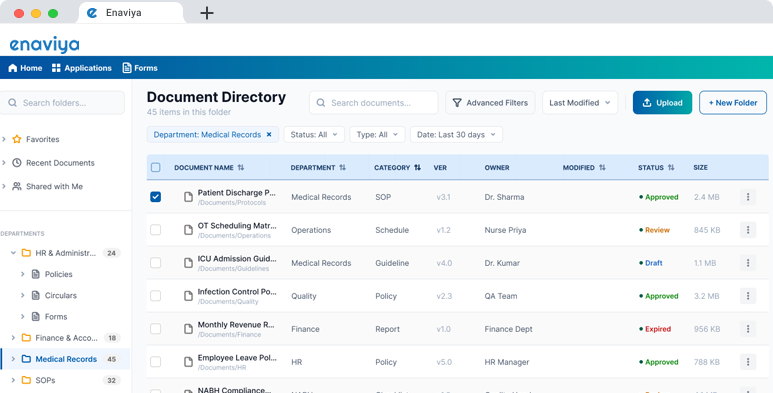773x393 pixels.
Task: Open the Circulars subfolder
Action: pos(61,295)
